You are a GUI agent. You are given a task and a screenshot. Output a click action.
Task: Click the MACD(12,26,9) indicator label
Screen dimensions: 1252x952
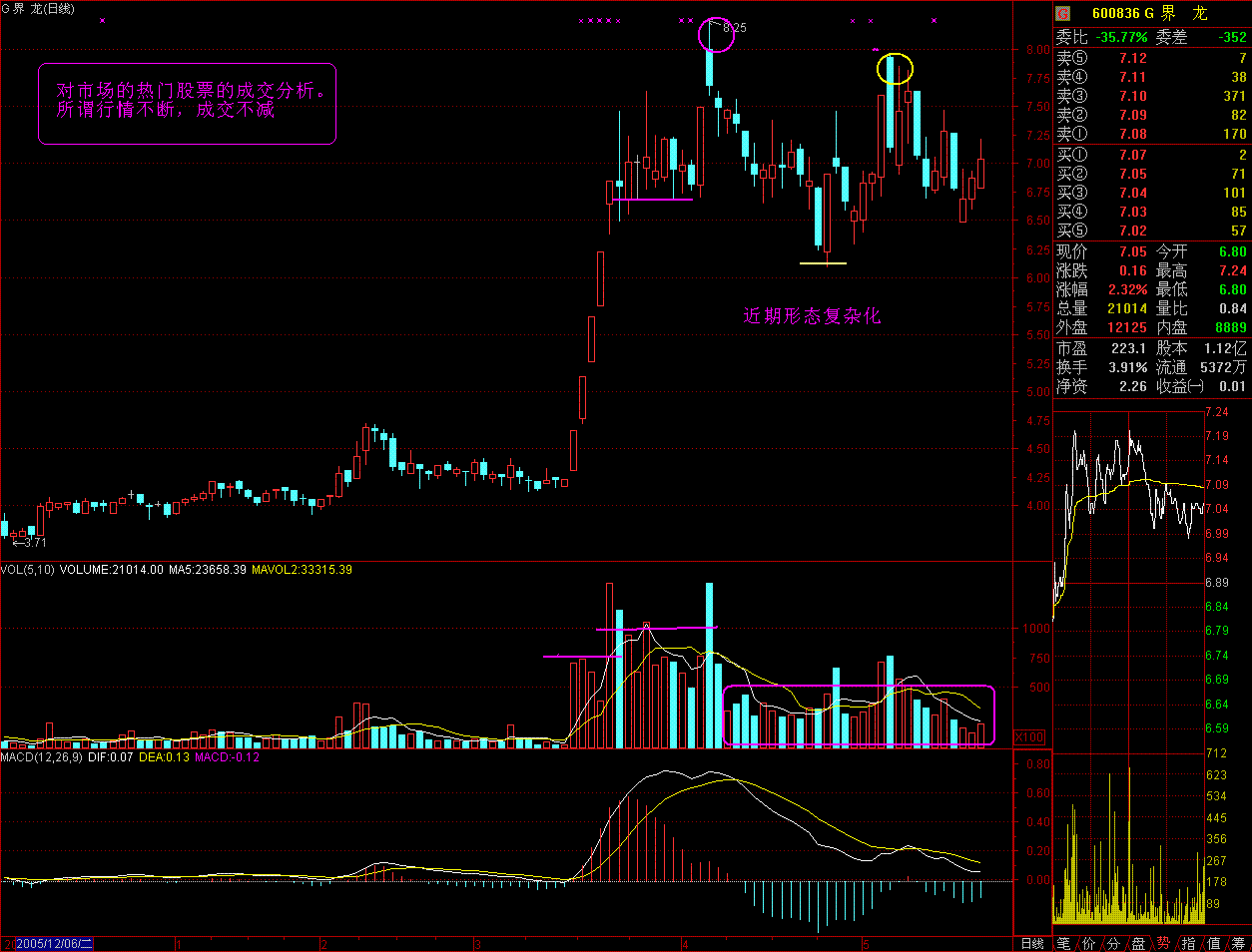click(x=42, y=757)
